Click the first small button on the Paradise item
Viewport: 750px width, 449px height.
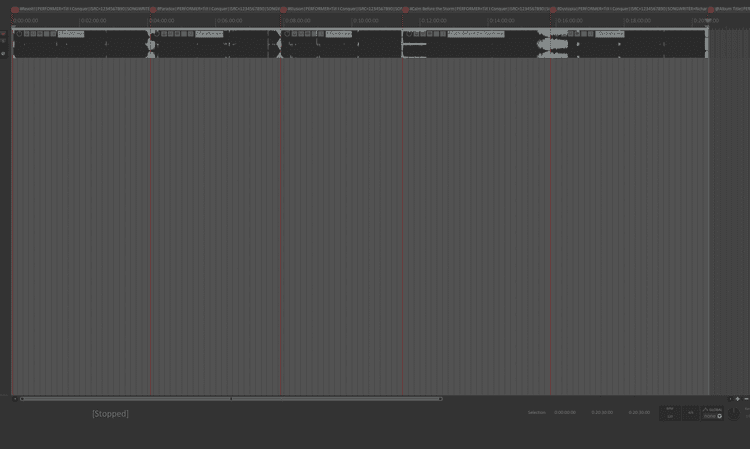pyautogui.click(x=164, y=34)
